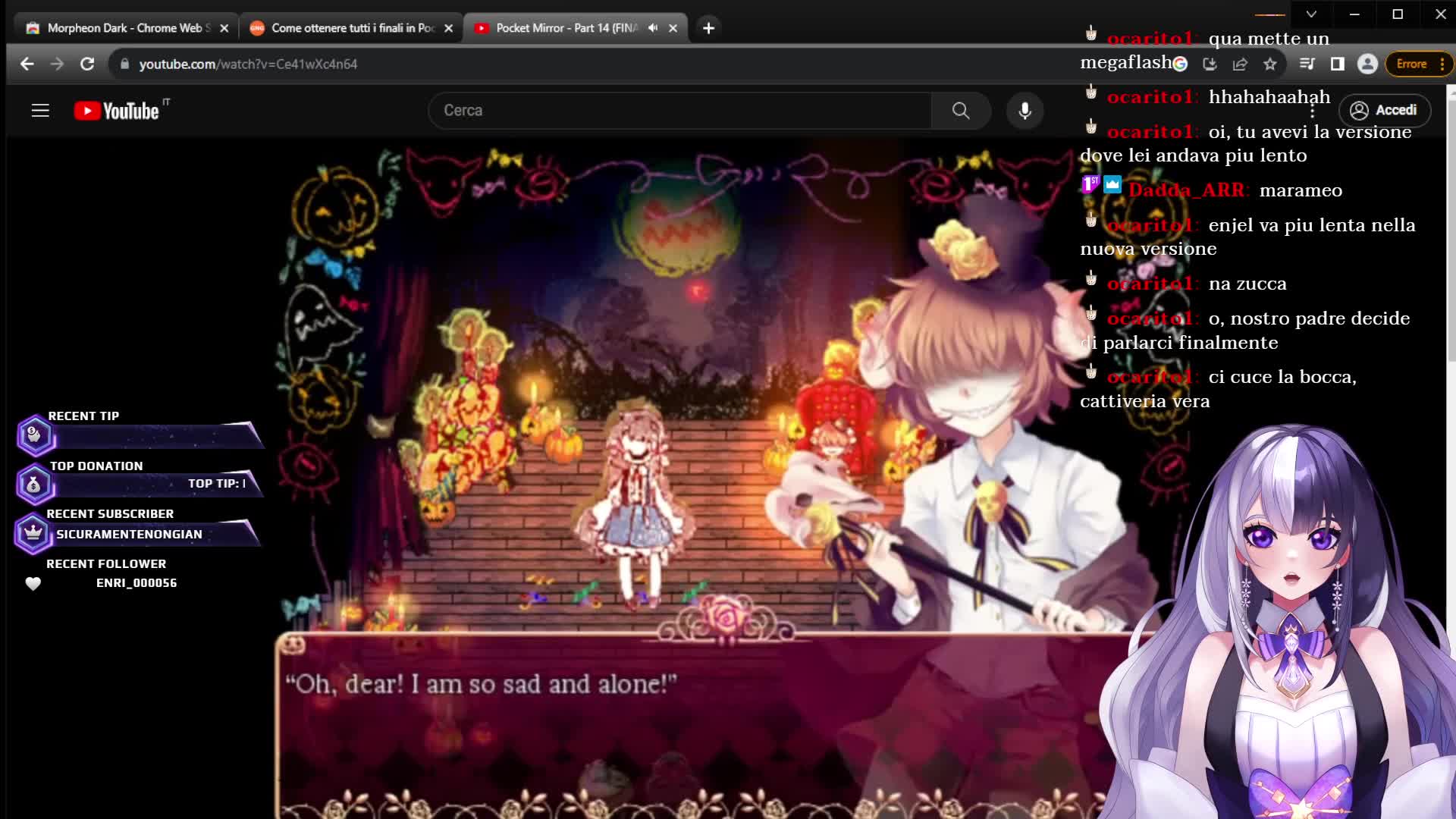Start voice search with microphone

pyautogui.click(x=1025, y=111)
